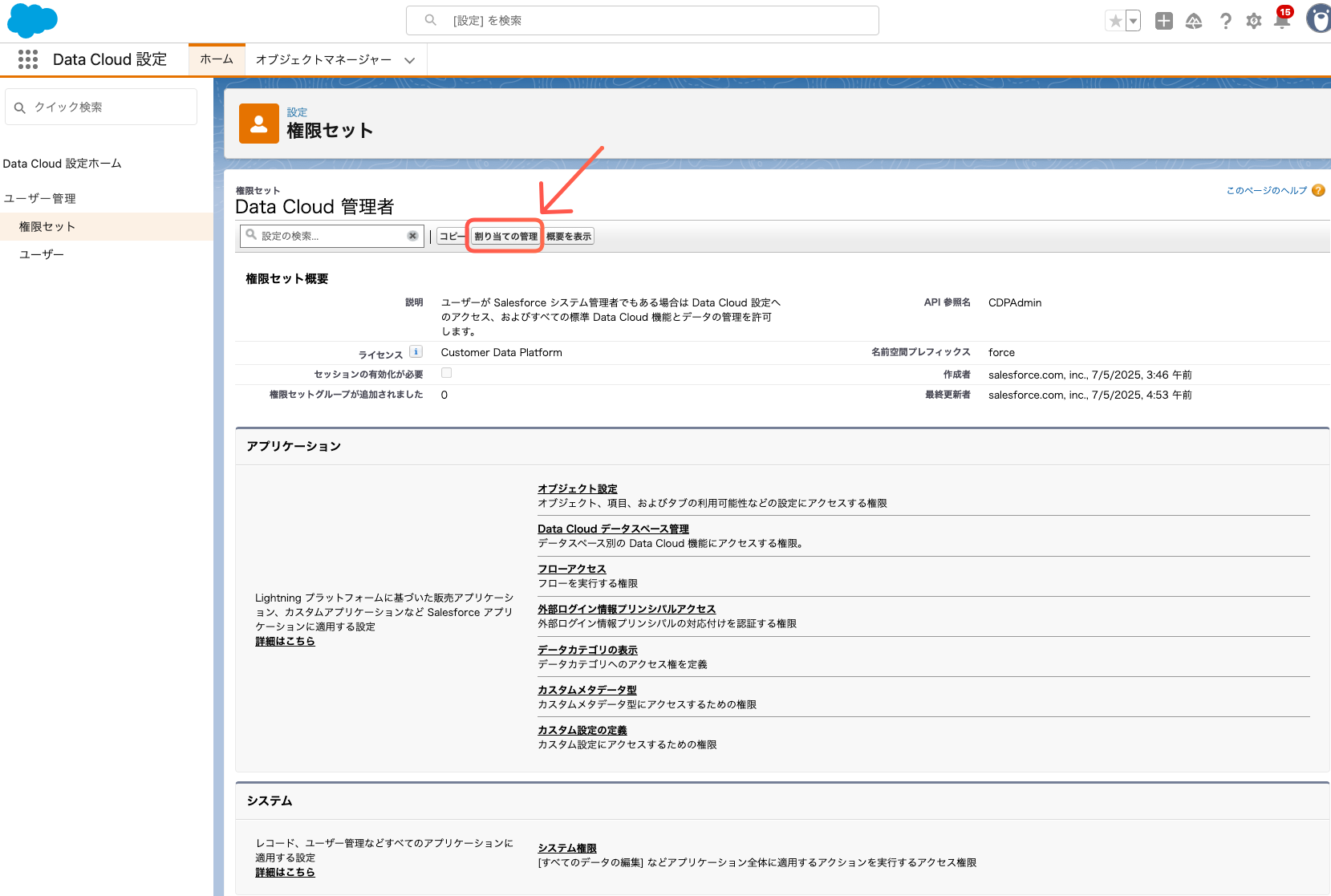Click the コピー button
Image resolution: width=1331 pixels, height=896 pixels.
pos(452,237)
